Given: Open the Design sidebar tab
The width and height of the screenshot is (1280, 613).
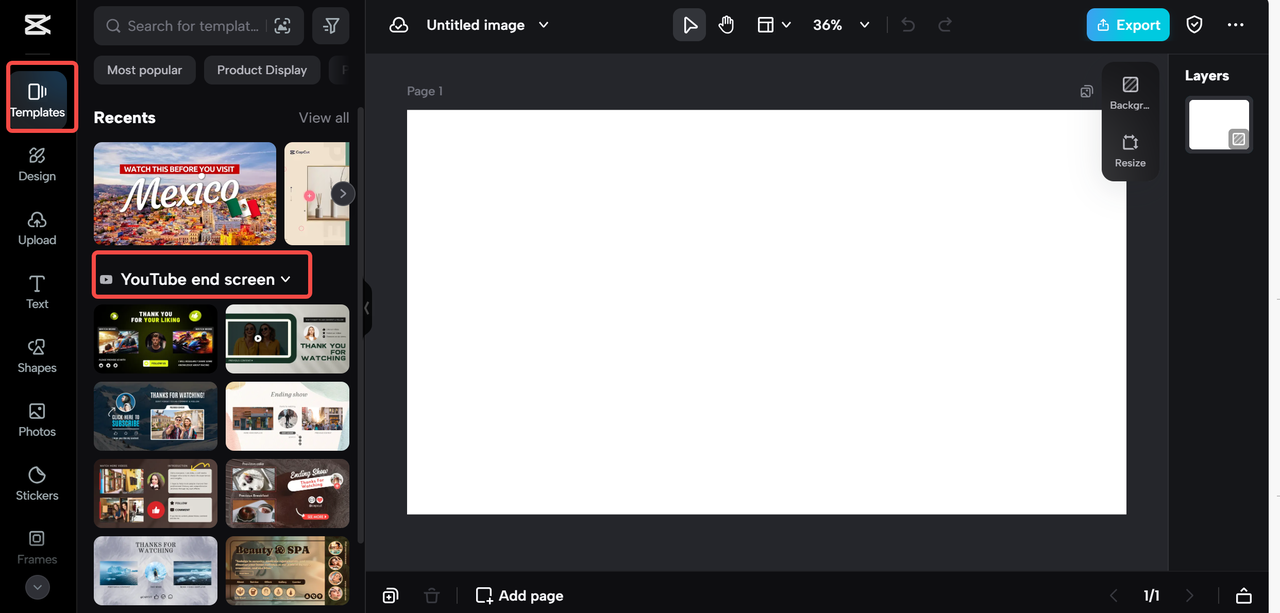Looking at the screenshot, I should (37, 164).
